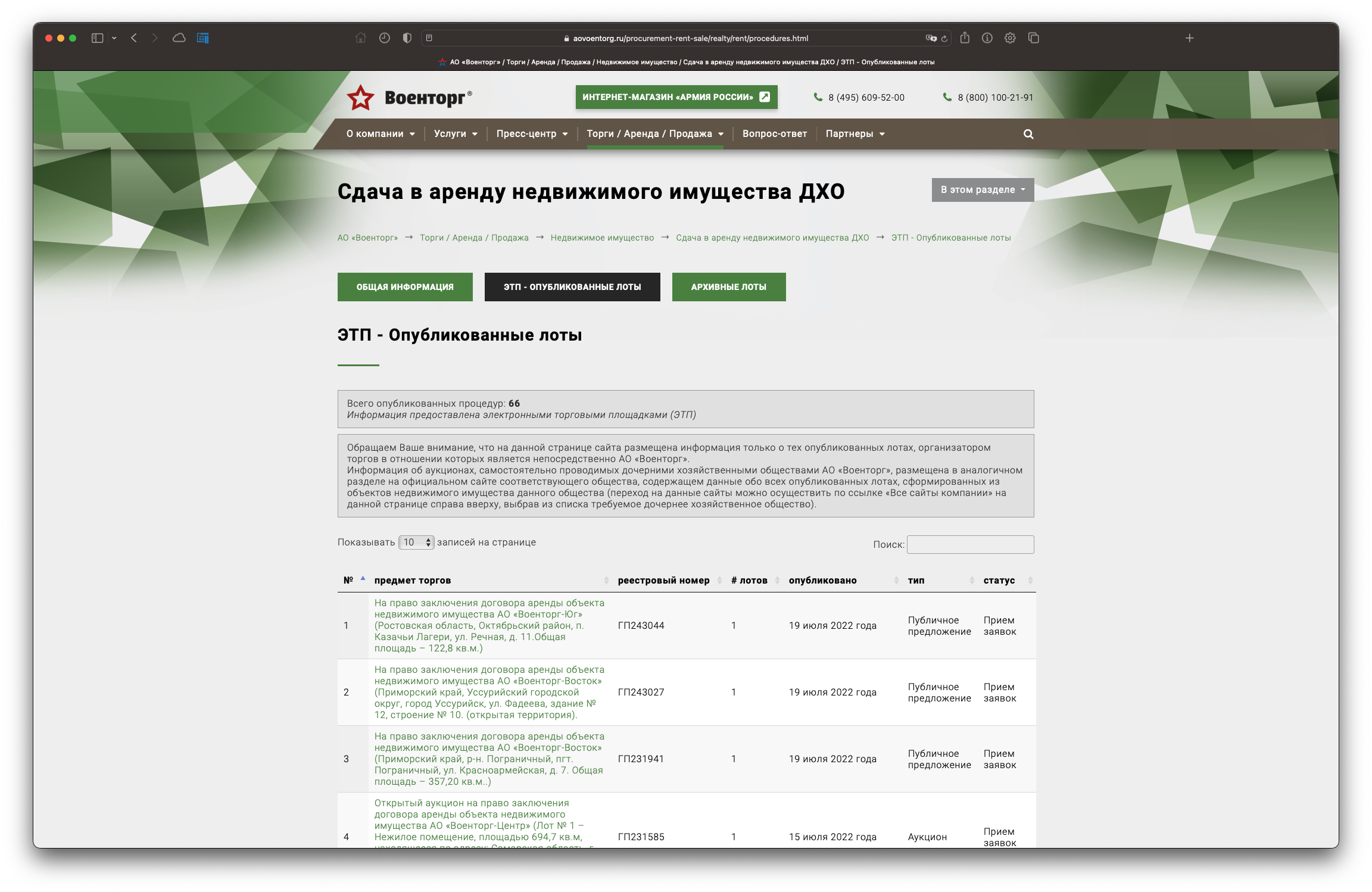This screenshot has height=892, width=1372.
Task: Open the privacy shield report icon
Action: point(407,38)
